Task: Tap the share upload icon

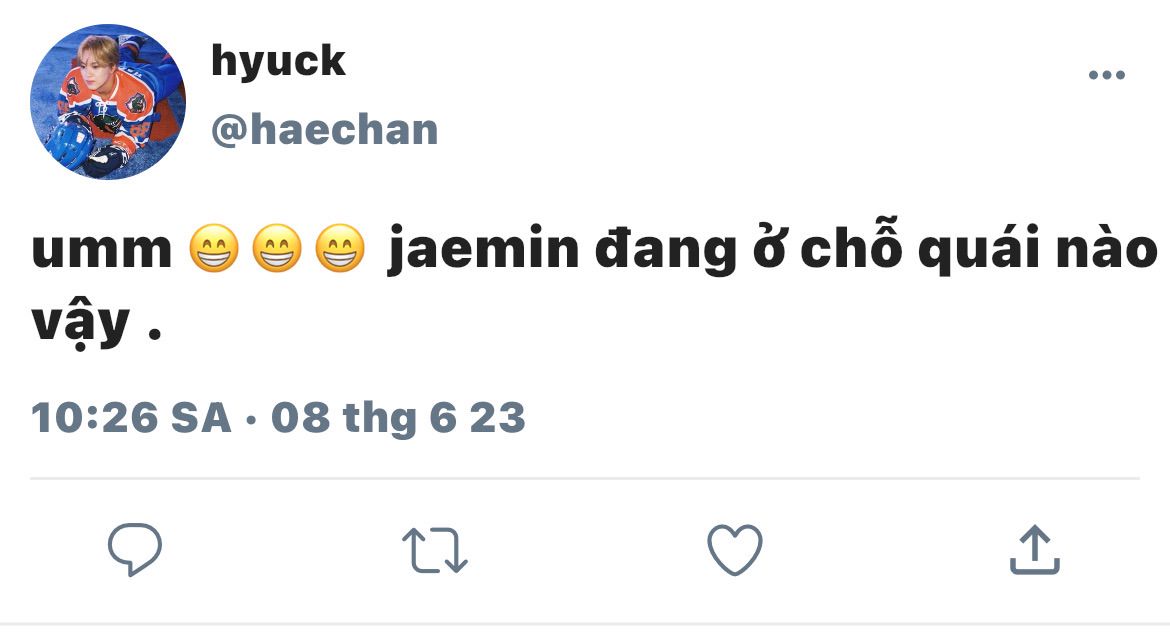Action: click(1035, 549)
